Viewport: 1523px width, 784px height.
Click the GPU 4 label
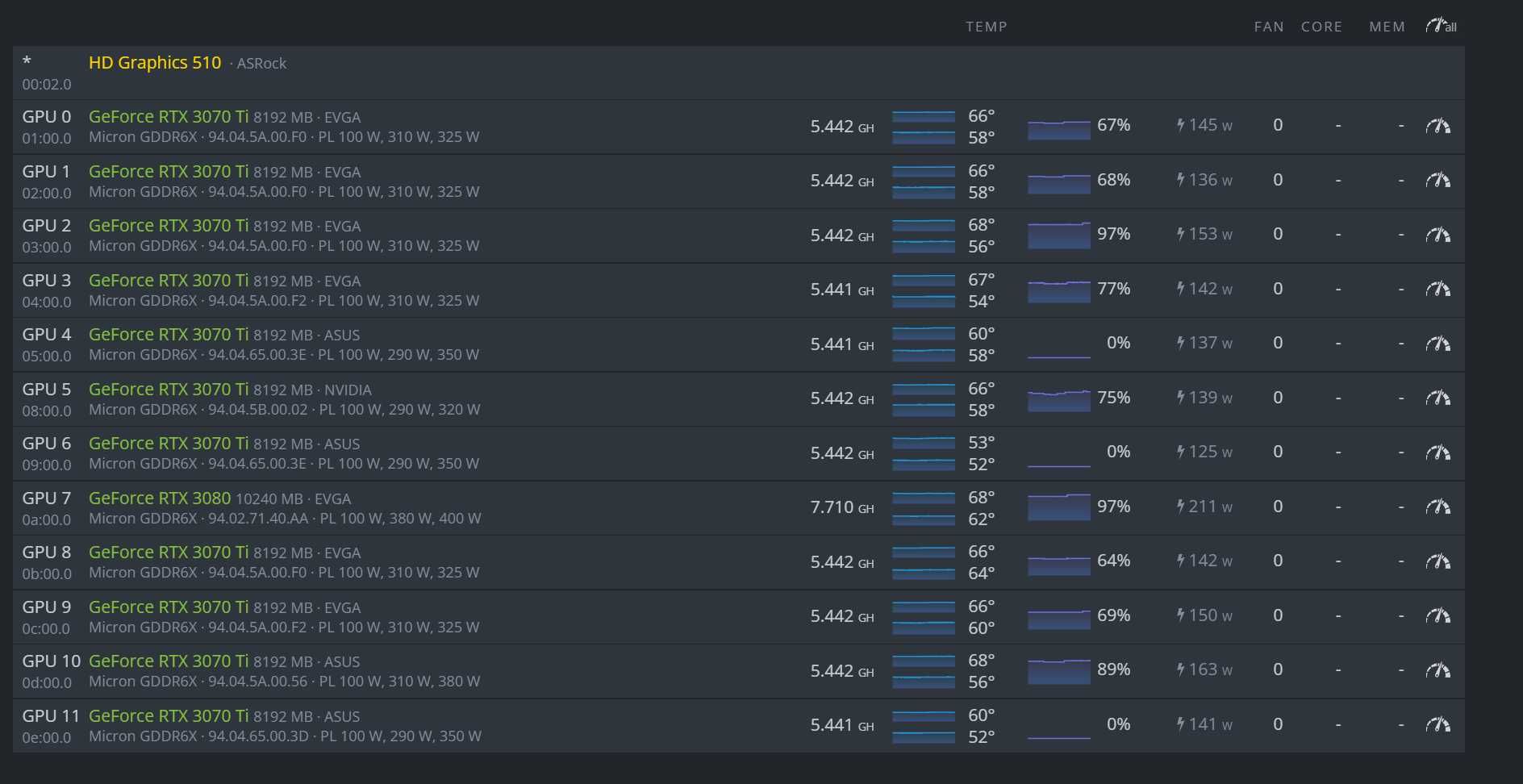point(47,334)
